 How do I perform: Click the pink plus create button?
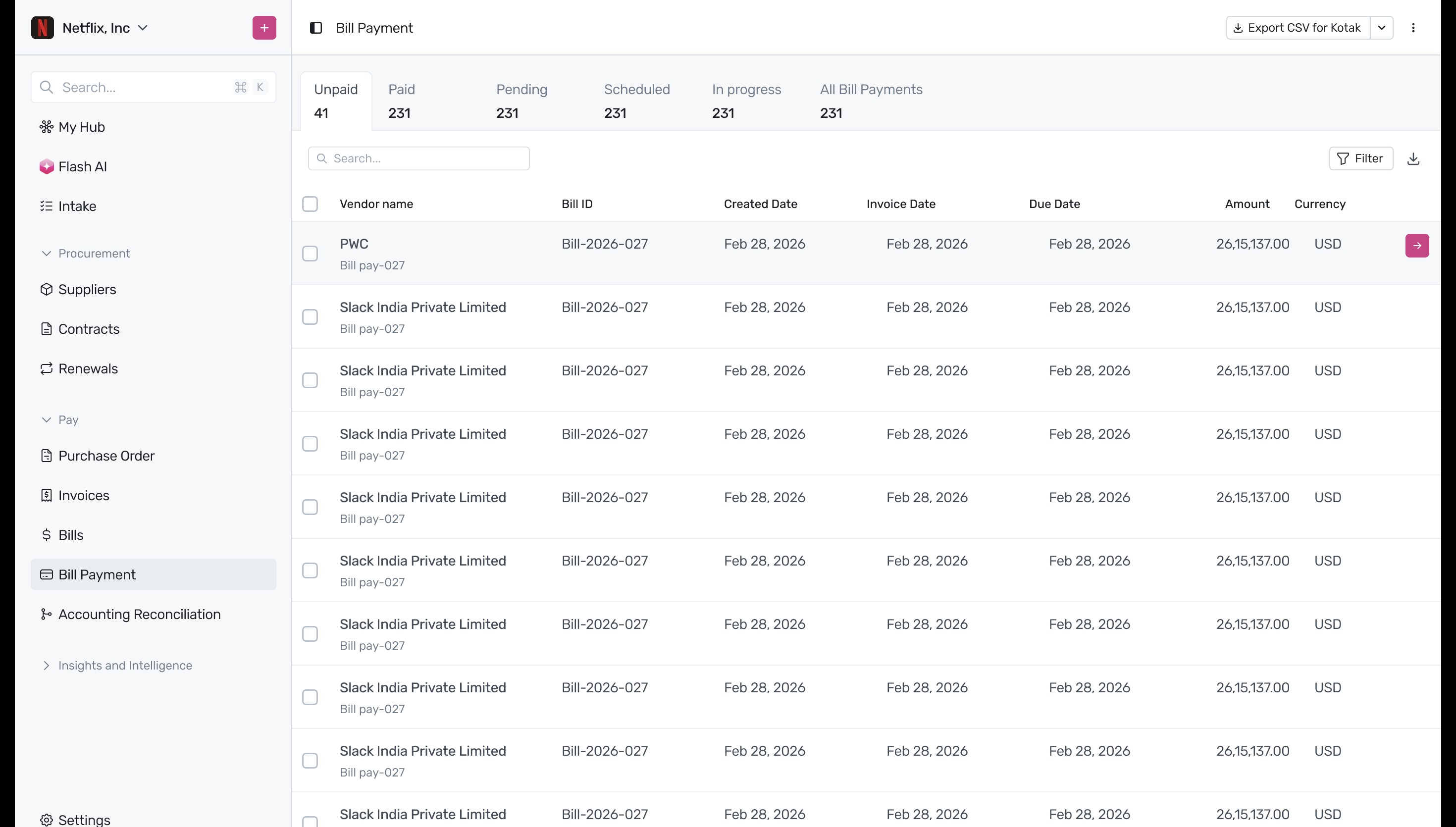pos(264,28)
